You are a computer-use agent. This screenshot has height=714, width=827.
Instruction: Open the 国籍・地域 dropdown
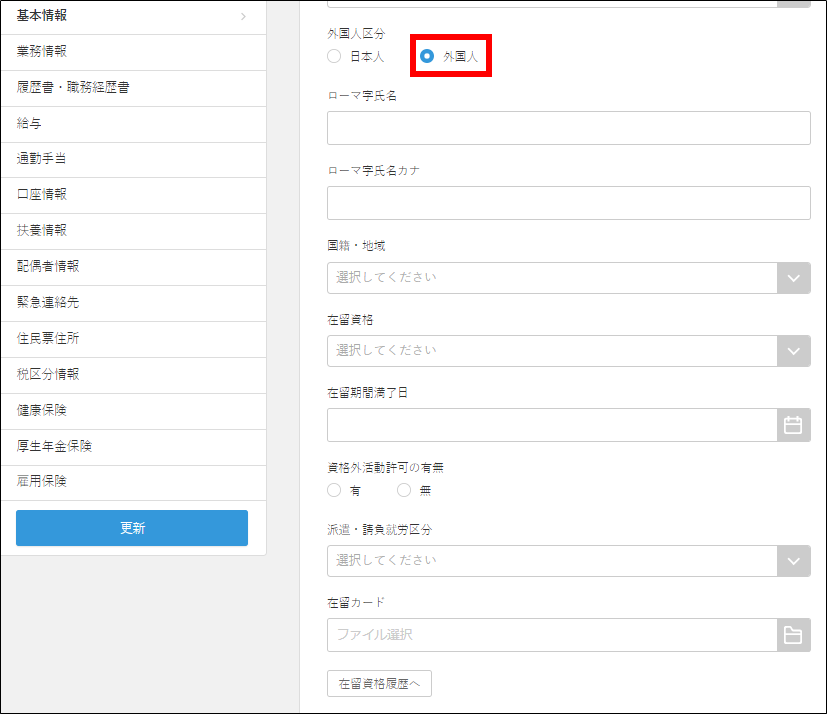tap(568, 277)
